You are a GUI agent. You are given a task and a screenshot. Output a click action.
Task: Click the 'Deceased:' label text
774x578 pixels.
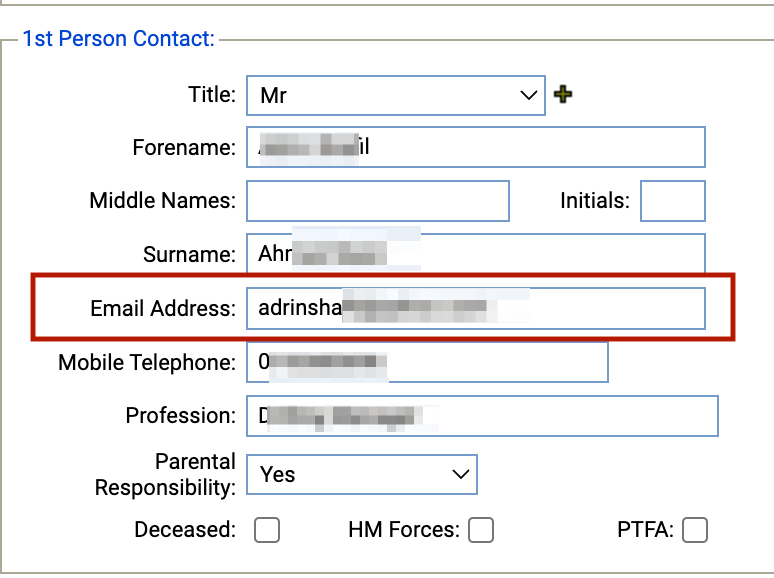click(x=185, y=530)
